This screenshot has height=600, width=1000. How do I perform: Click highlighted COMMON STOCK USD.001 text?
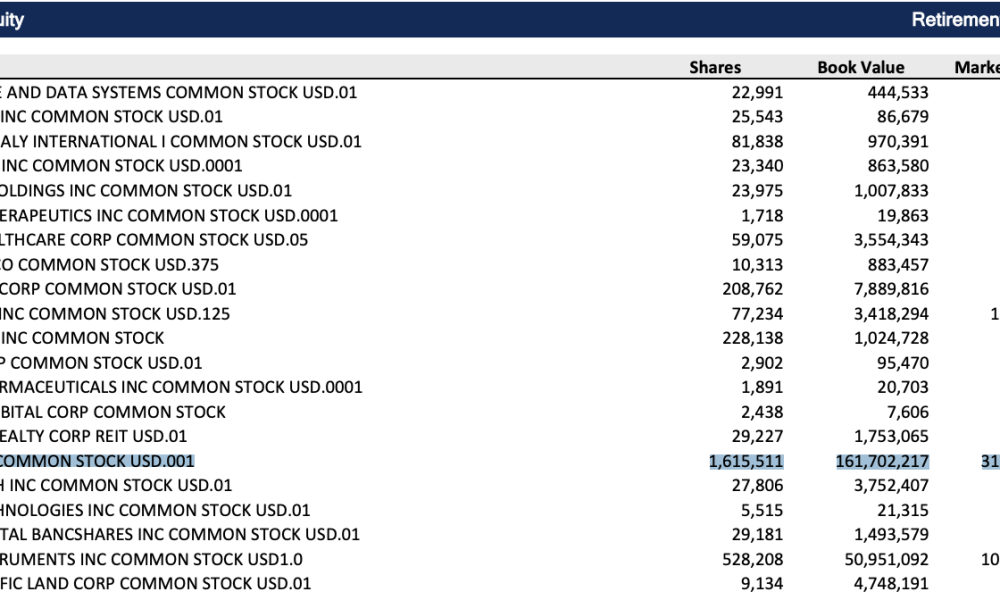(x=97, y=461)
